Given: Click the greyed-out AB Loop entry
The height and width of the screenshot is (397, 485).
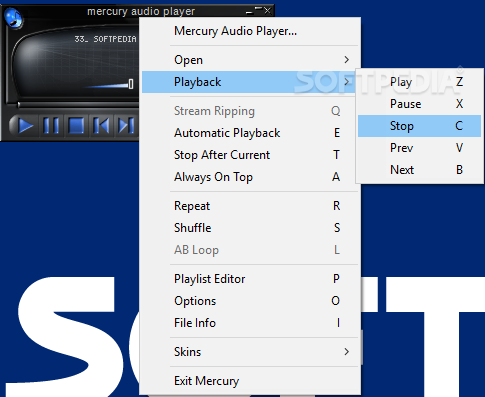Looking at the screenshot, I should 250,250.
